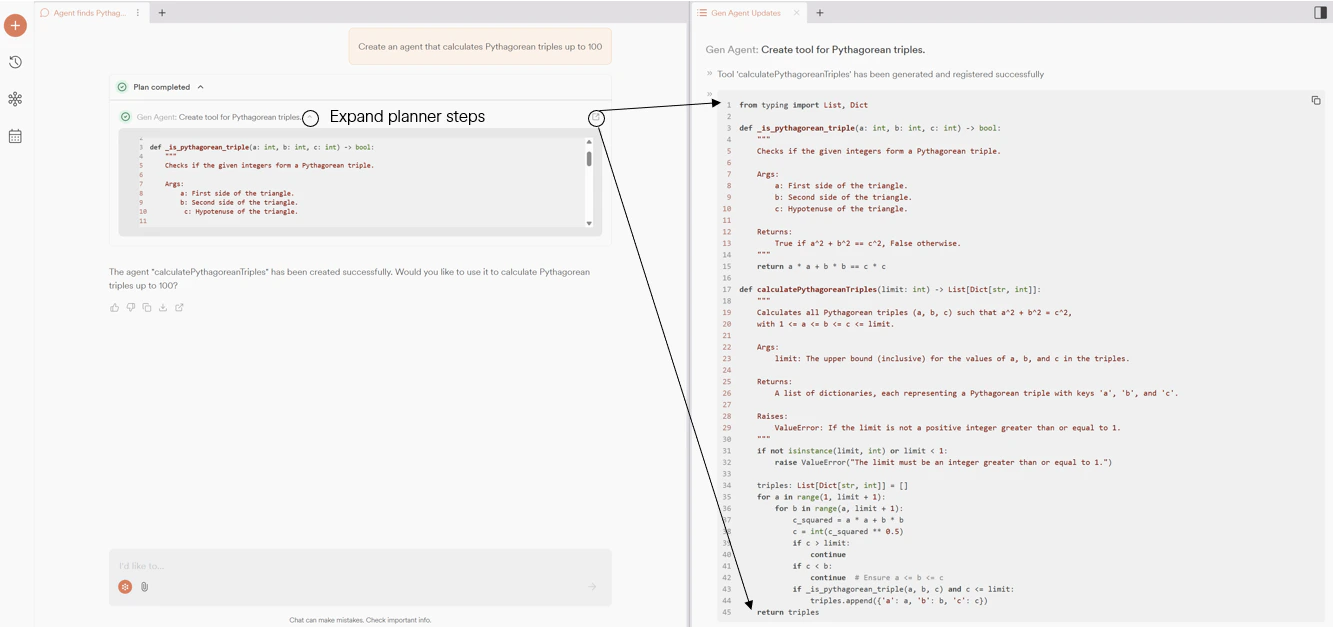Screen dimensions: 1333x627
Task: Start a new chat with the plus icon
Action: click(14, 24)
